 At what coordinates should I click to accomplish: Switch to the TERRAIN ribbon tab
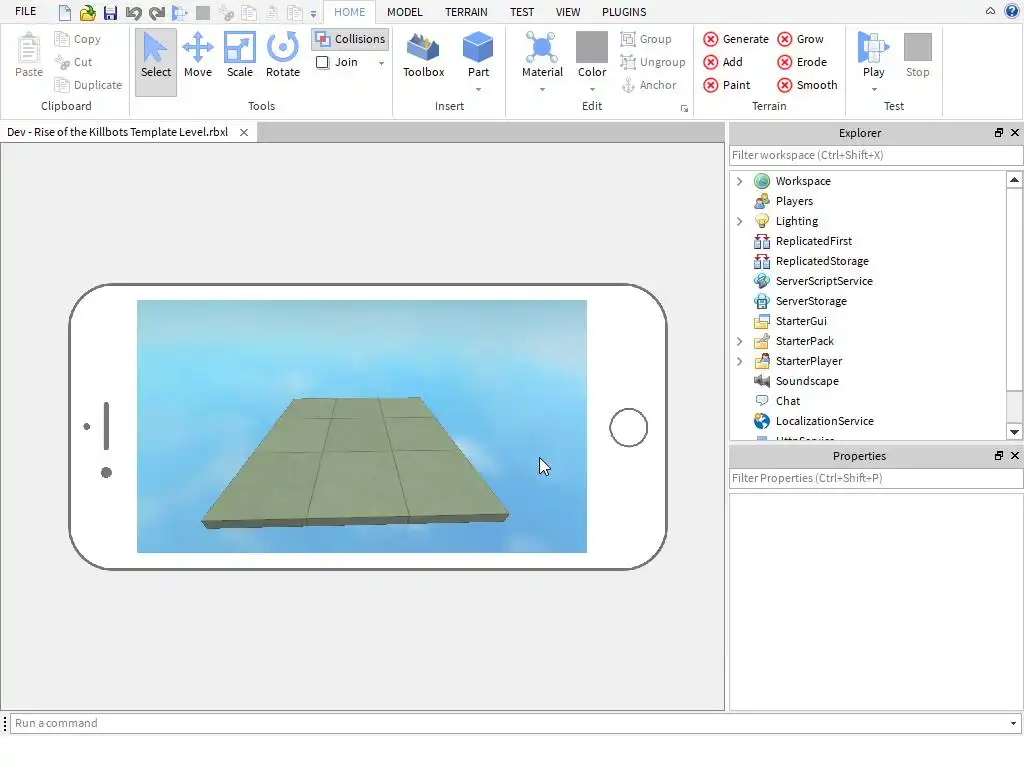pyautogui.click(x=466, y=12)
